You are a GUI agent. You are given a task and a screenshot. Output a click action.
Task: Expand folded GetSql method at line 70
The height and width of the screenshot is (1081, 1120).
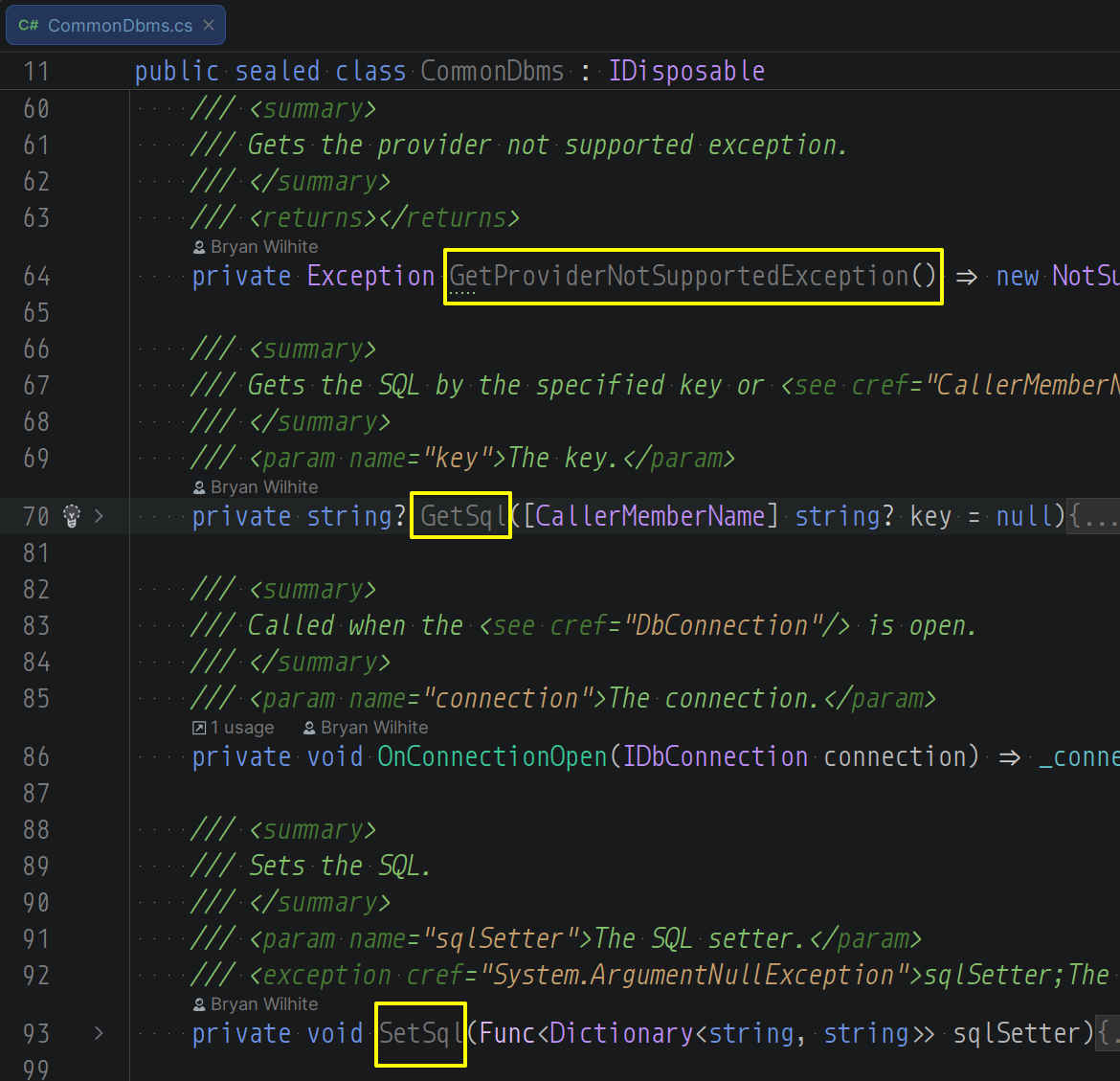pyautogui.click(x=99, y=516)
